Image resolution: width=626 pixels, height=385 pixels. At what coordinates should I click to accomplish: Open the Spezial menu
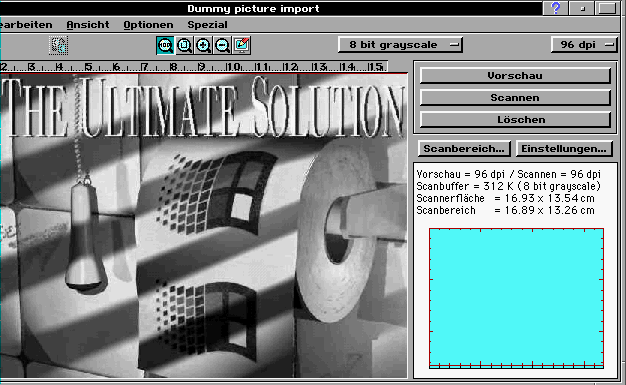click(208, 25)
